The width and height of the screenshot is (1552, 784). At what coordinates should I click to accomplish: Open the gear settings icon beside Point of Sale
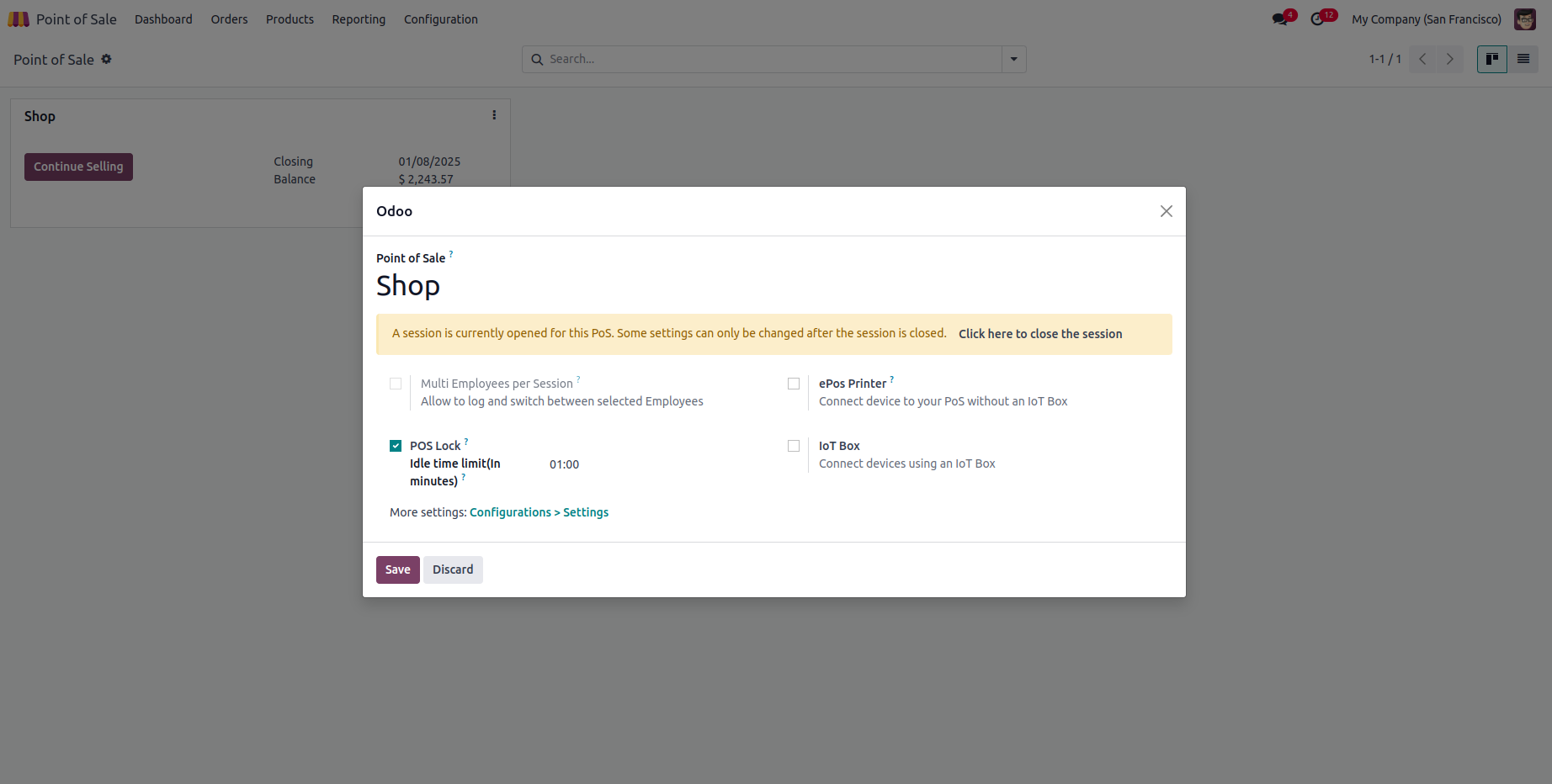(x=106, y=59)
